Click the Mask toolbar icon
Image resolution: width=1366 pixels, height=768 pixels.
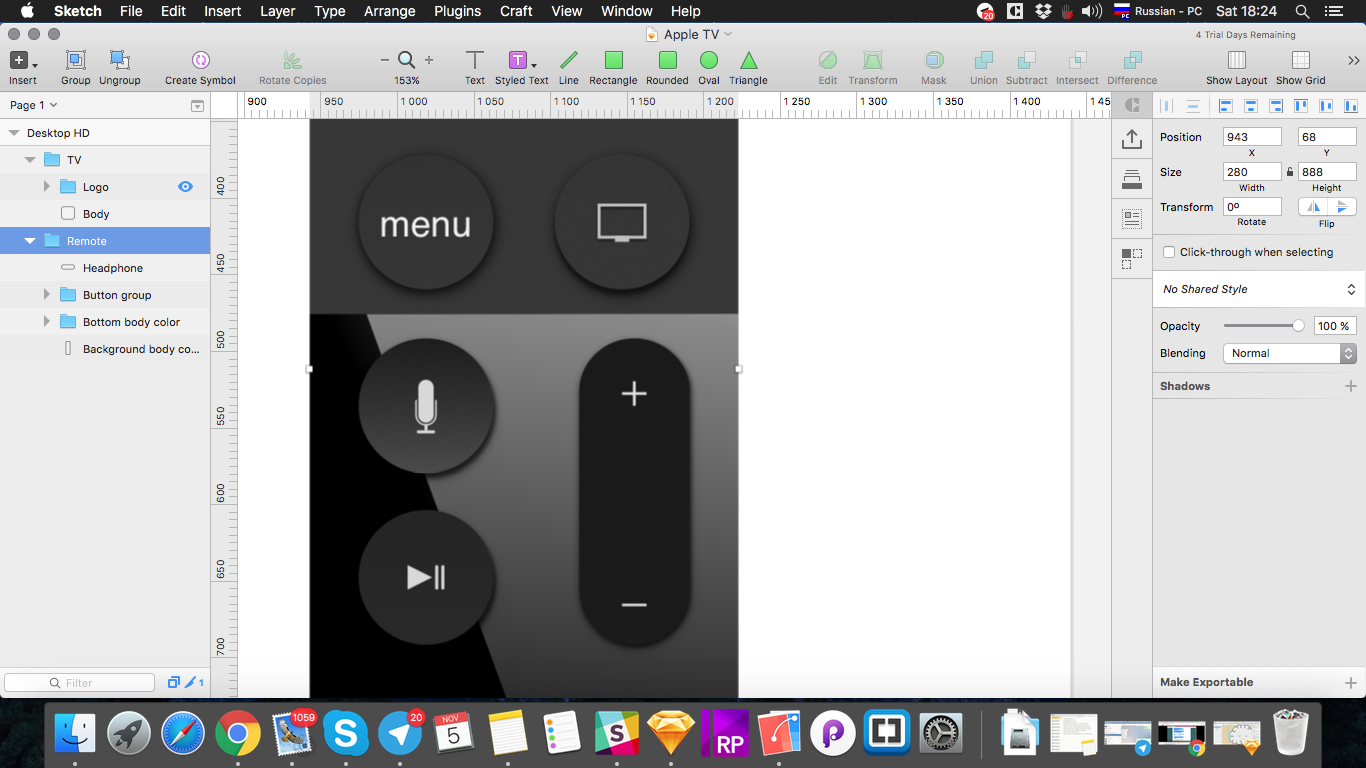click(x=934, y=61)
